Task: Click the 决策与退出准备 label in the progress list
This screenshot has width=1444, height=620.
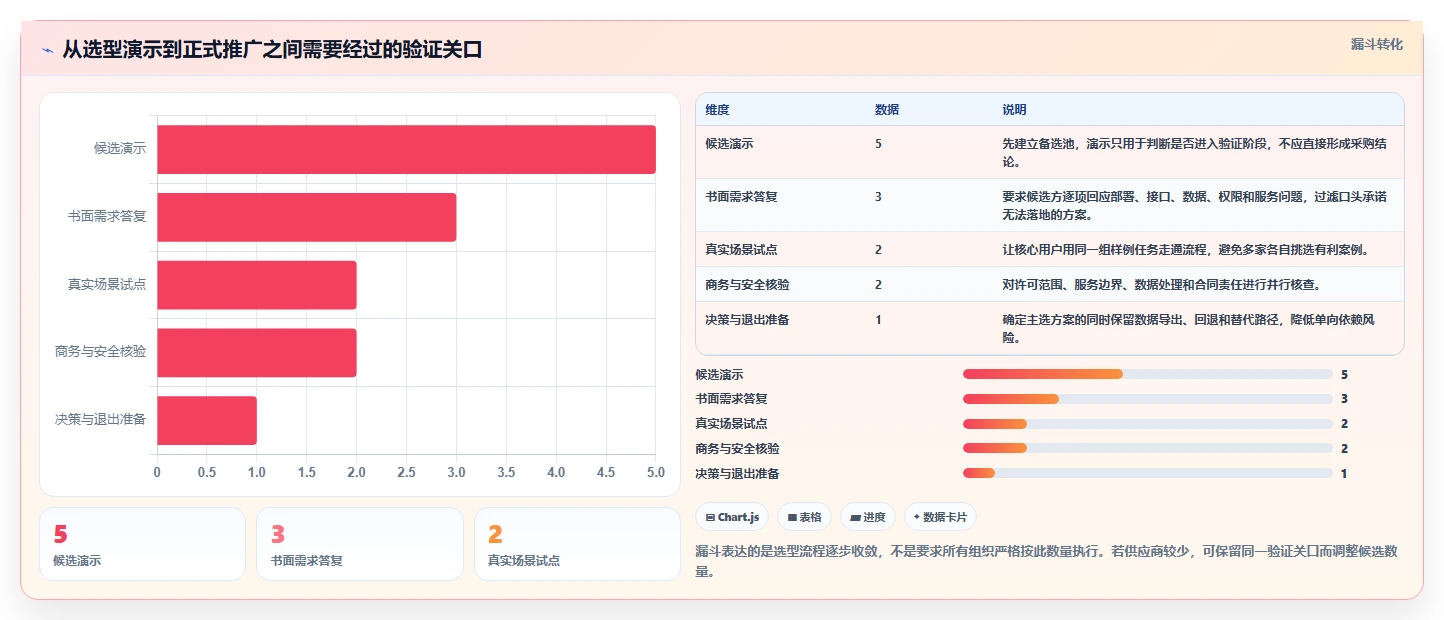Action: pos(737,473)
